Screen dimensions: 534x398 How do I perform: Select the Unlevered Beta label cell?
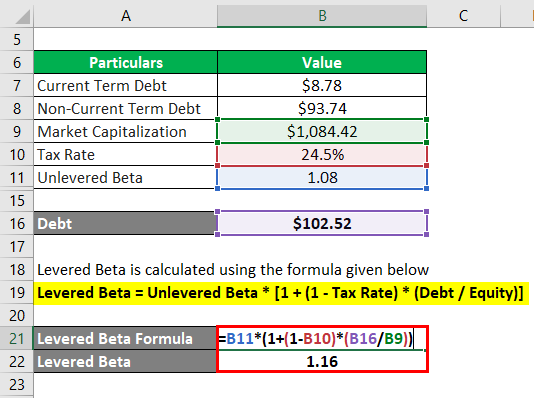pyautogui.click(x=126, y=177)
